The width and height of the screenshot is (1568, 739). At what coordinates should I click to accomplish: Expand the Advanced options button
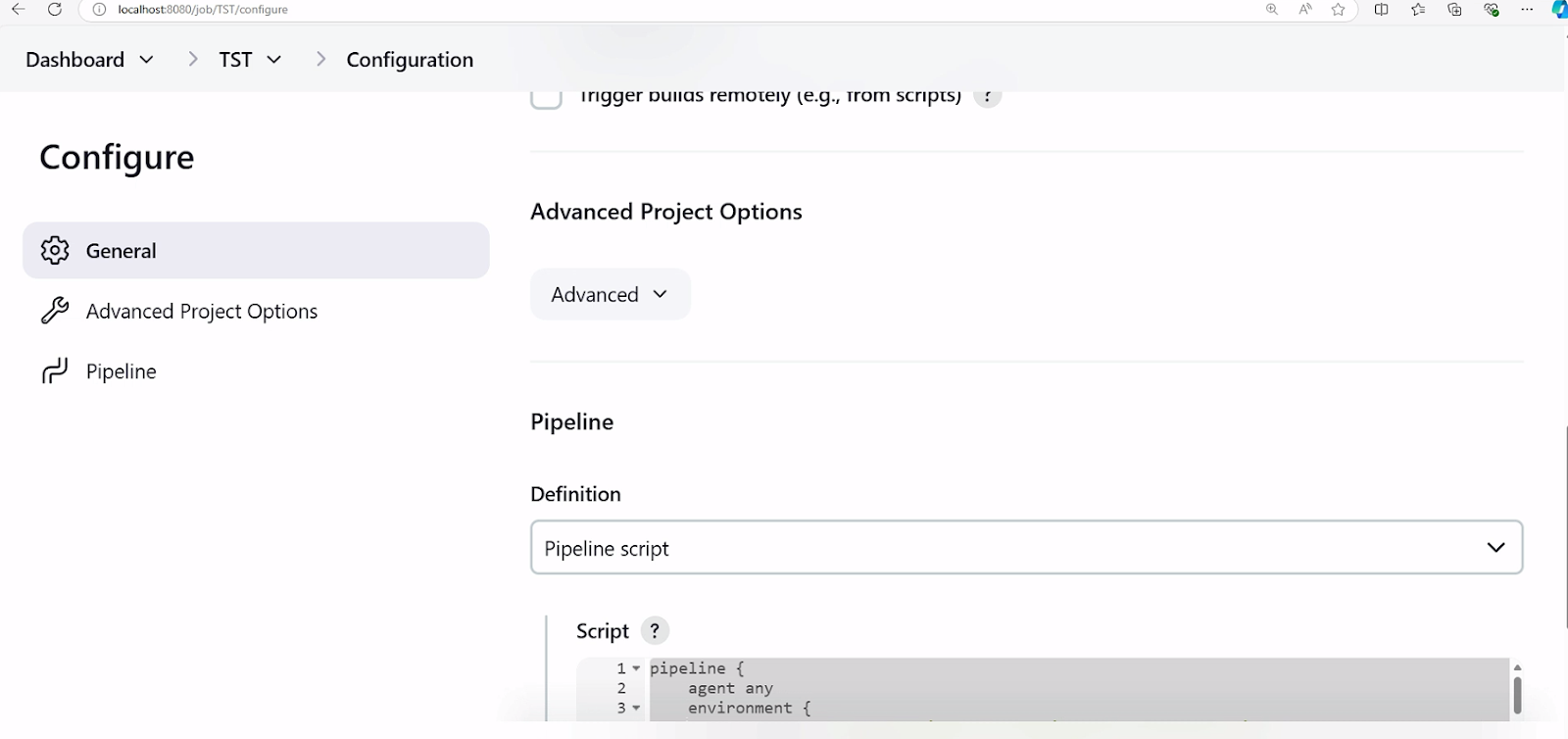click(610, 294)
